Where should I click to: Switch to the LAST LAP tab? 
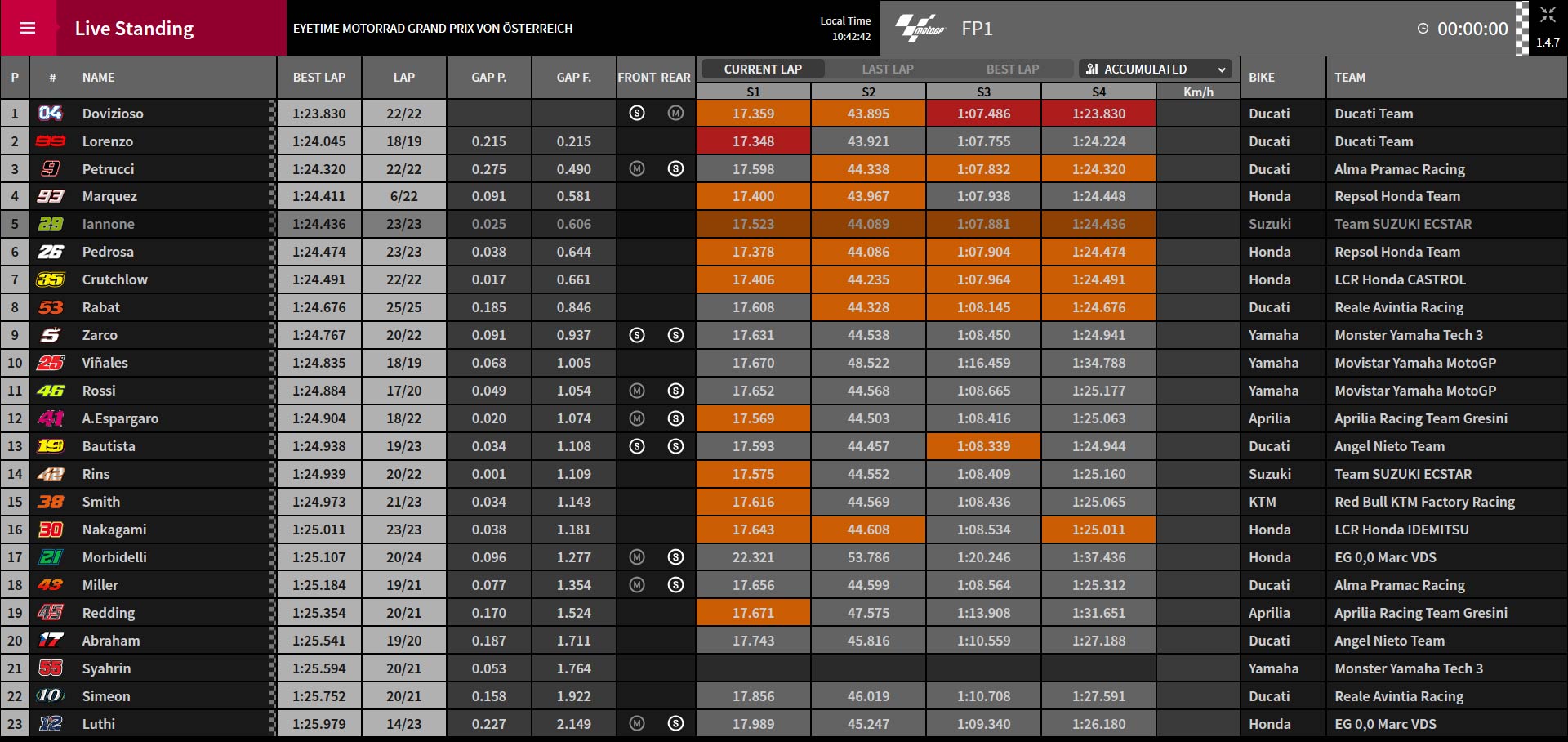tap(888, 69)
